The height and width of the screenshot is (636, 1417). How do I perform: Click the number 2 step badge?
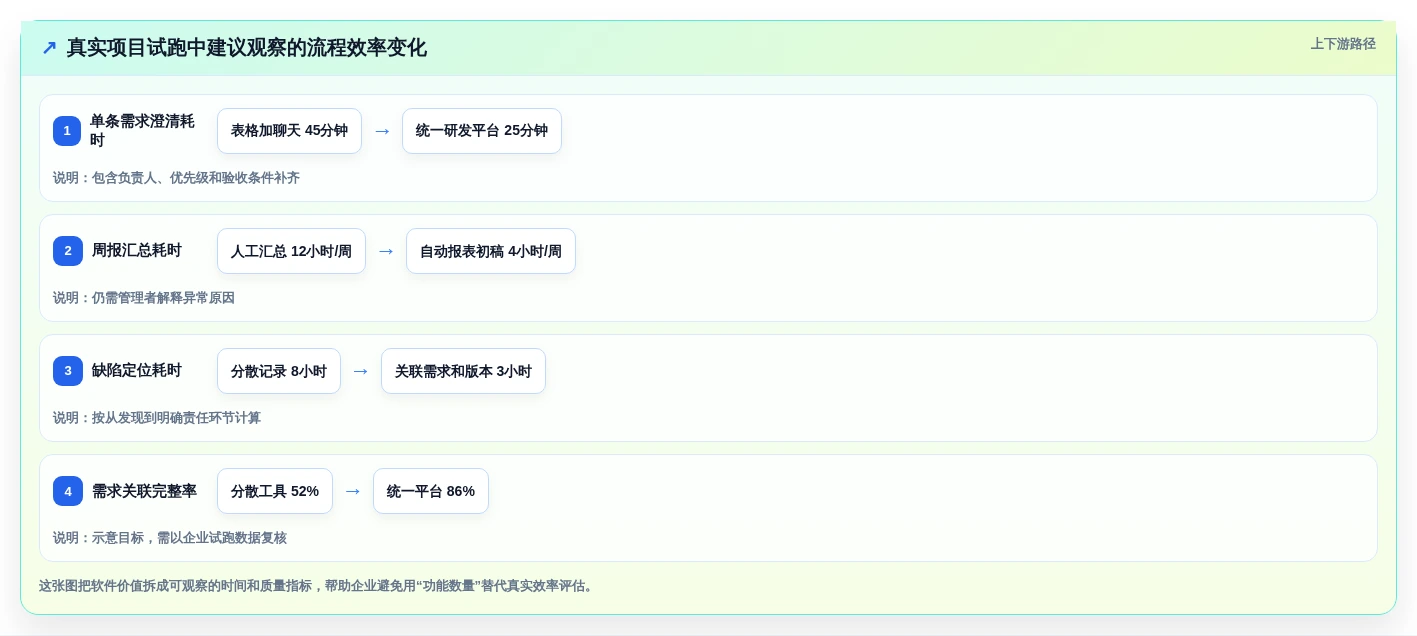click(67, 251)
